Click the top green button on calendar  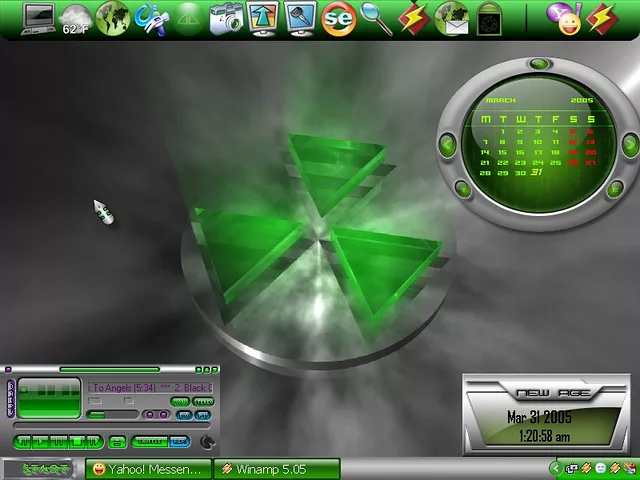tap(540, 64)
